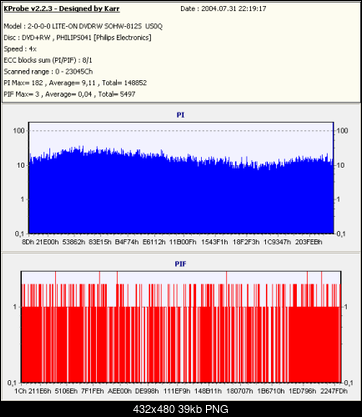Select the Date 2004.07.31 22:19:17 text
This screenshot has width=362, height=417.
[x=223, y=9]
